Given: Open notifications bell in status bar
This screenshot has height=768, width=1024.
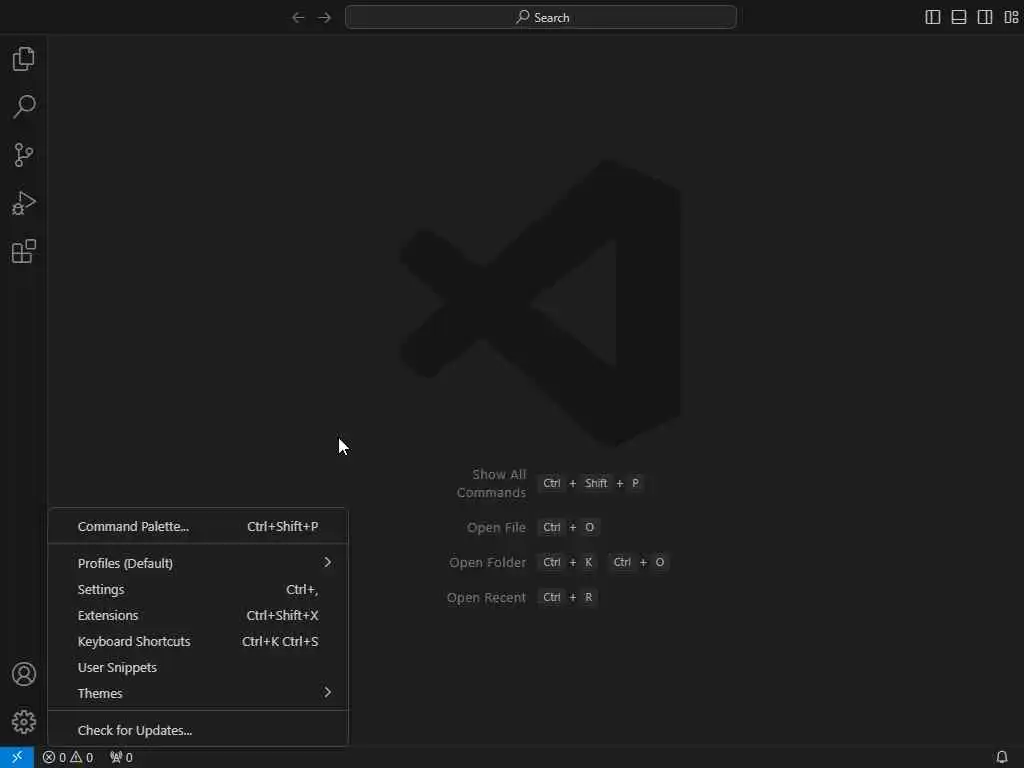Looking at the screenshot, I should pyautogui.click(x=1002, y=758).
